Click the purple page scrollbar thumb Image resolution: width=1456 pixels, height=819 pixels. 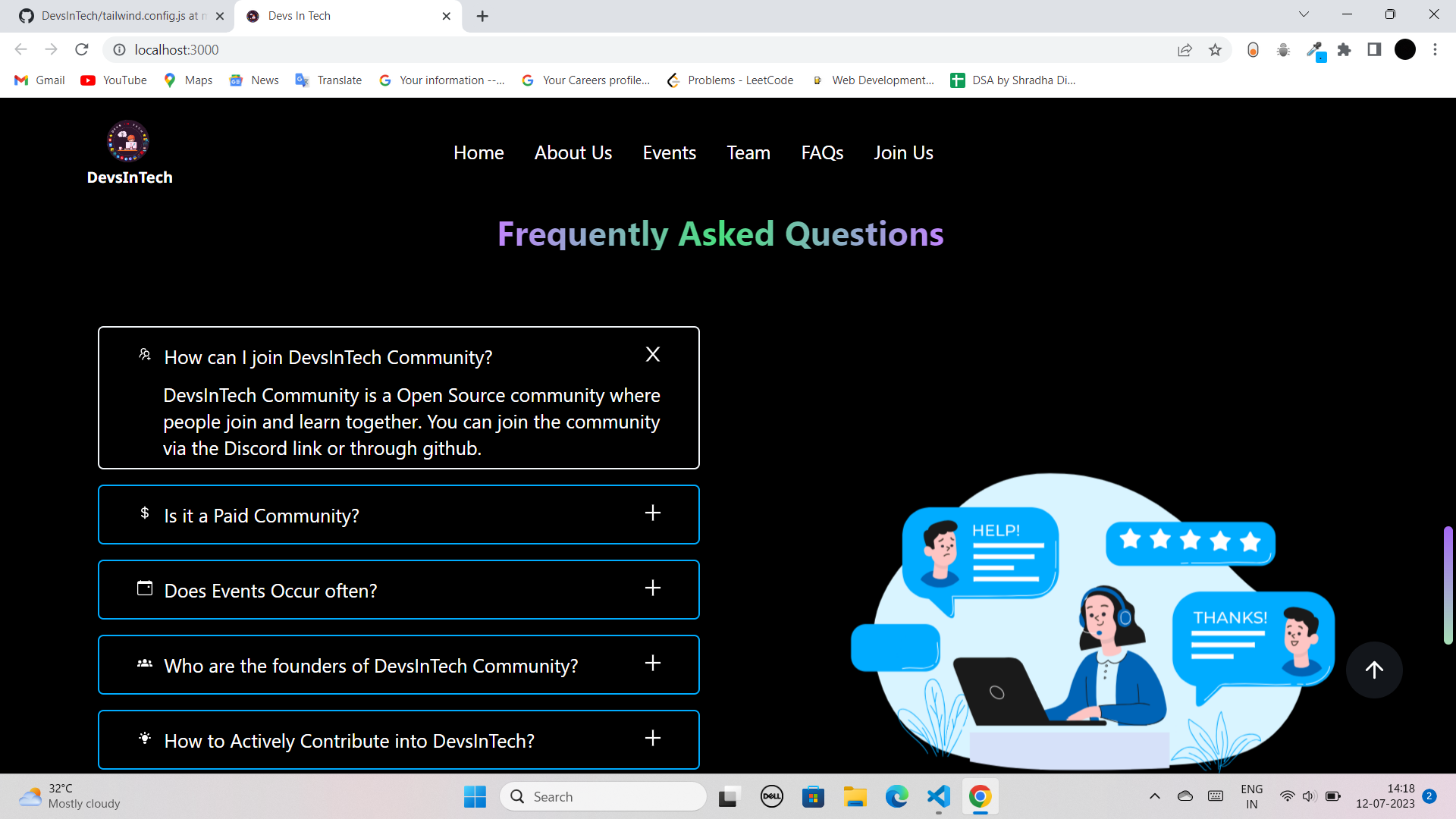tap(1448, 585)
